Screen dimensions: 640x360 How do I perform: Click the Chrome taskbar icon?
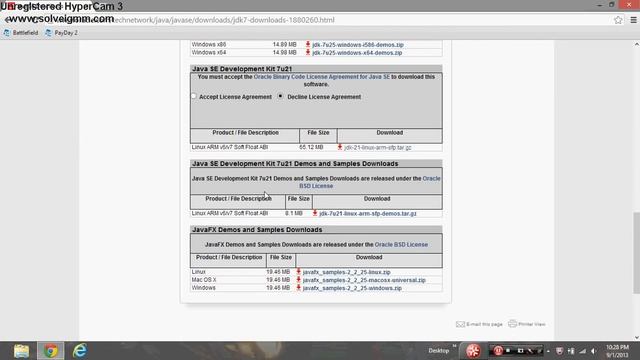click(51, 351)
